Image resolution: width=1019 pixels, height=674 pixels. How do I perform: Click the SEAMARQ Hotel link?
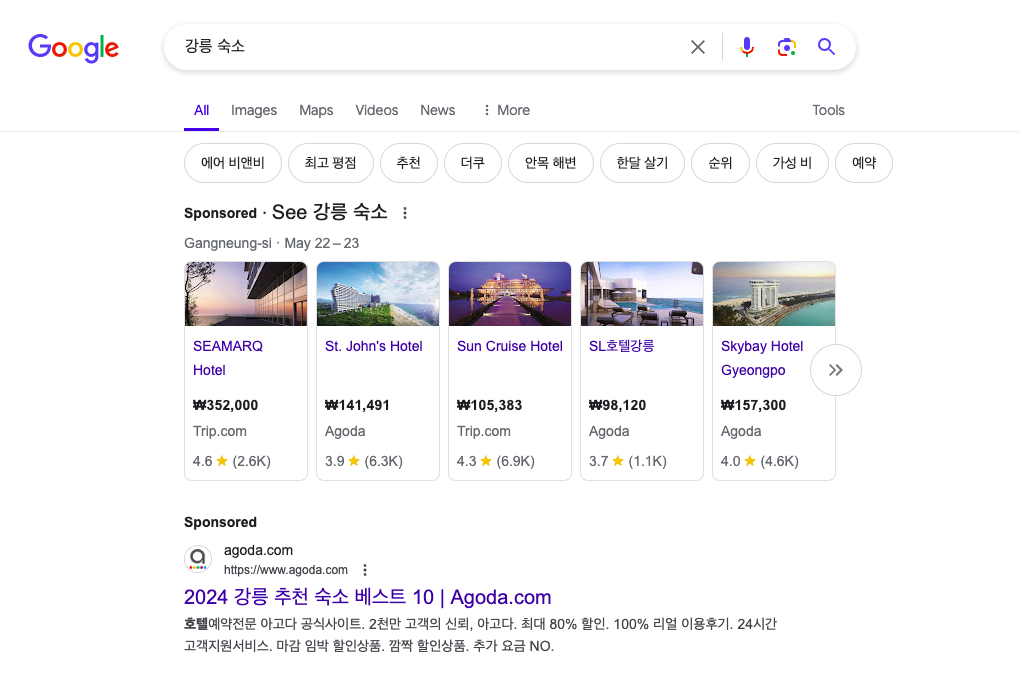point(227,358)
